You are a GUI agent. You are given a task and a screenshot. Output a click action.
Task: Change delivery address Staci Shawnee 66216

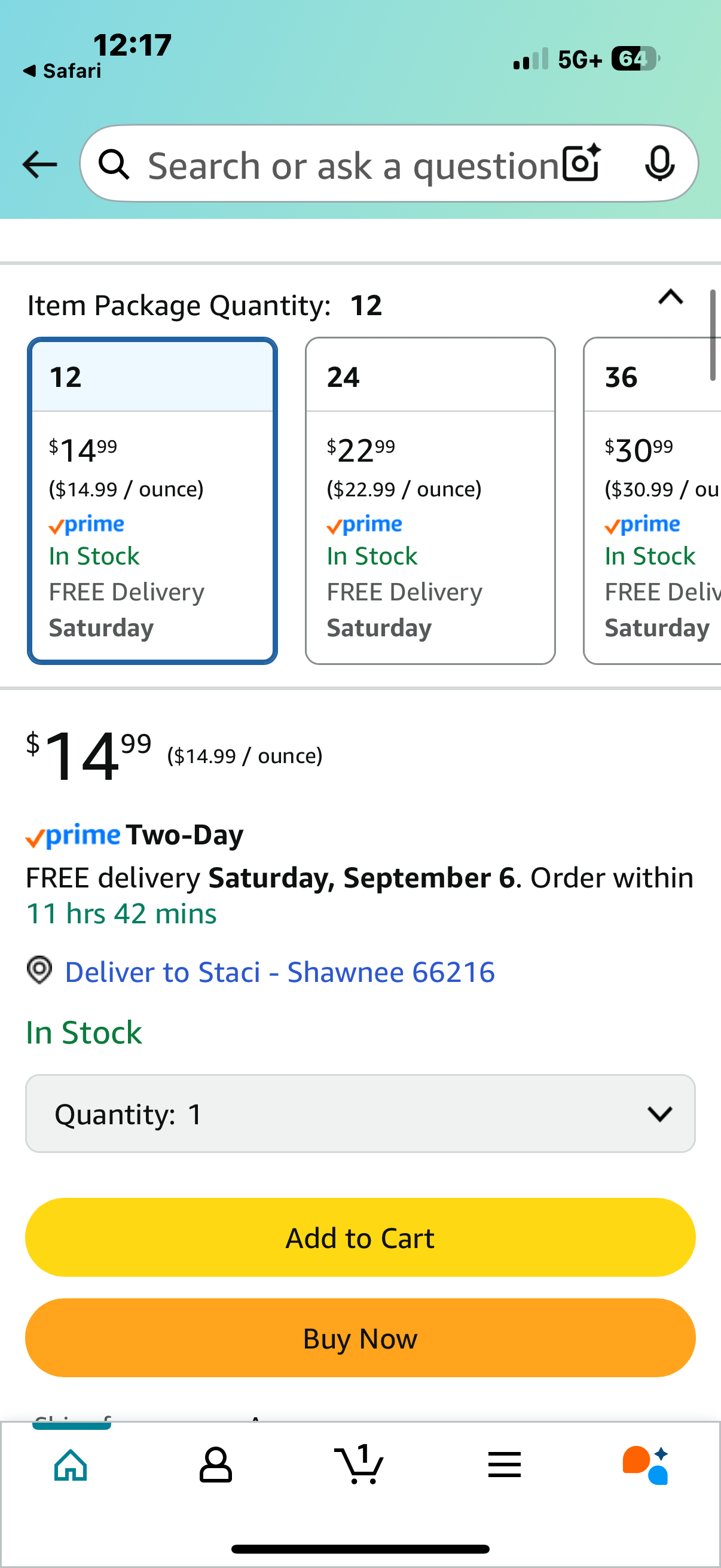(x=280, y=972)
